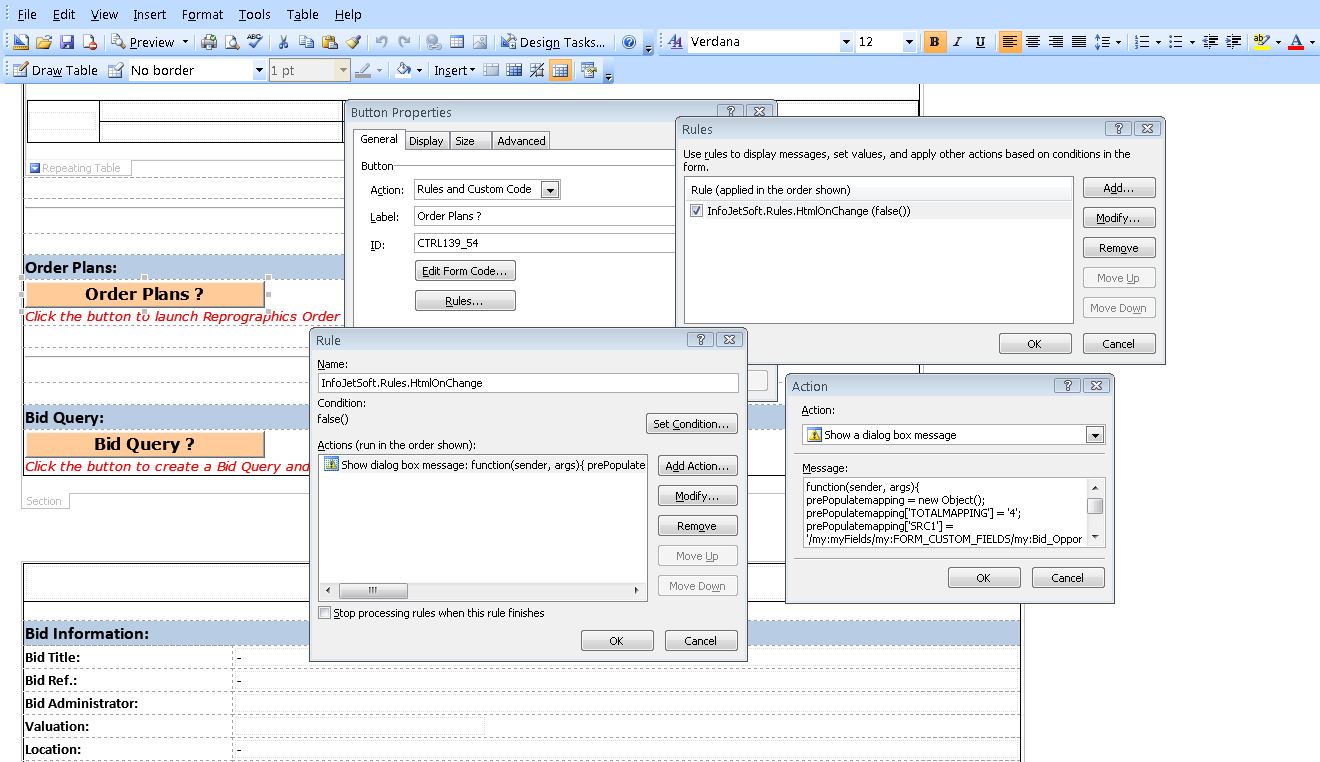Uncheck the InfoJetSoft.Rules.HtmlOnChange rule checkbox
1320x762 pixels.
click(697, 211)
